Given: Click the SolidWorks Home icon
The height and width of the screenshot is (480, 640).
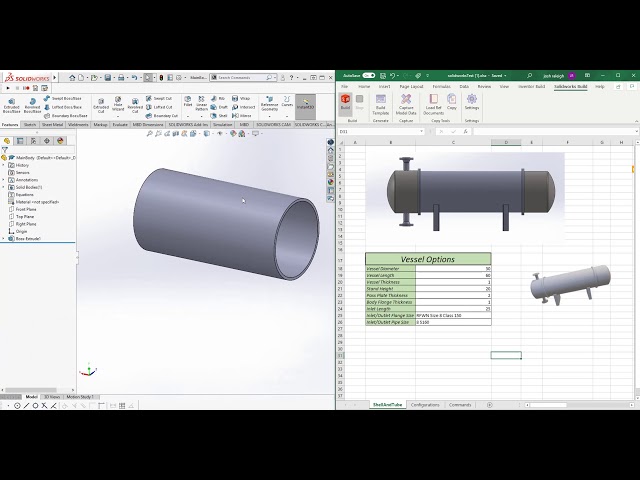Looking at the screenshot, I should click(72, 77).
